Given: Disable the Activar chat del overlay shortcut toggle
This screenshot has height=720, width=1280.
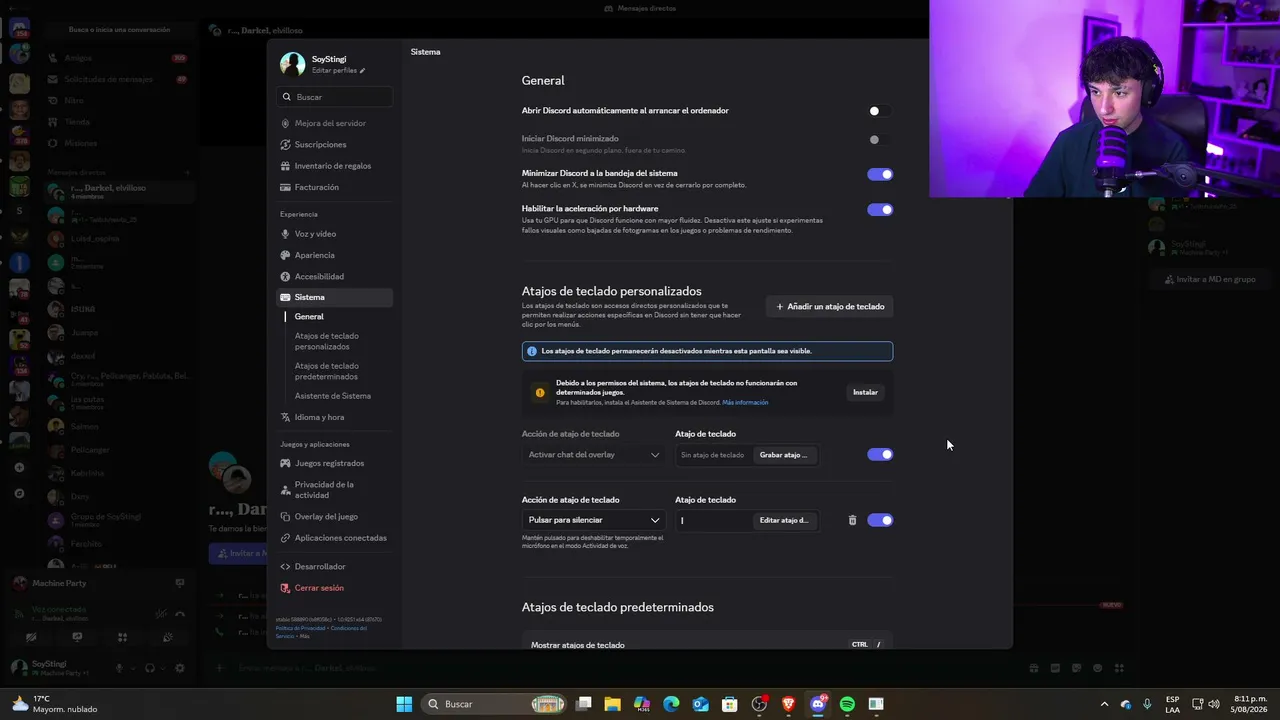Looking at the screenshot, I should pyautogui.click(x=880, y=455).
